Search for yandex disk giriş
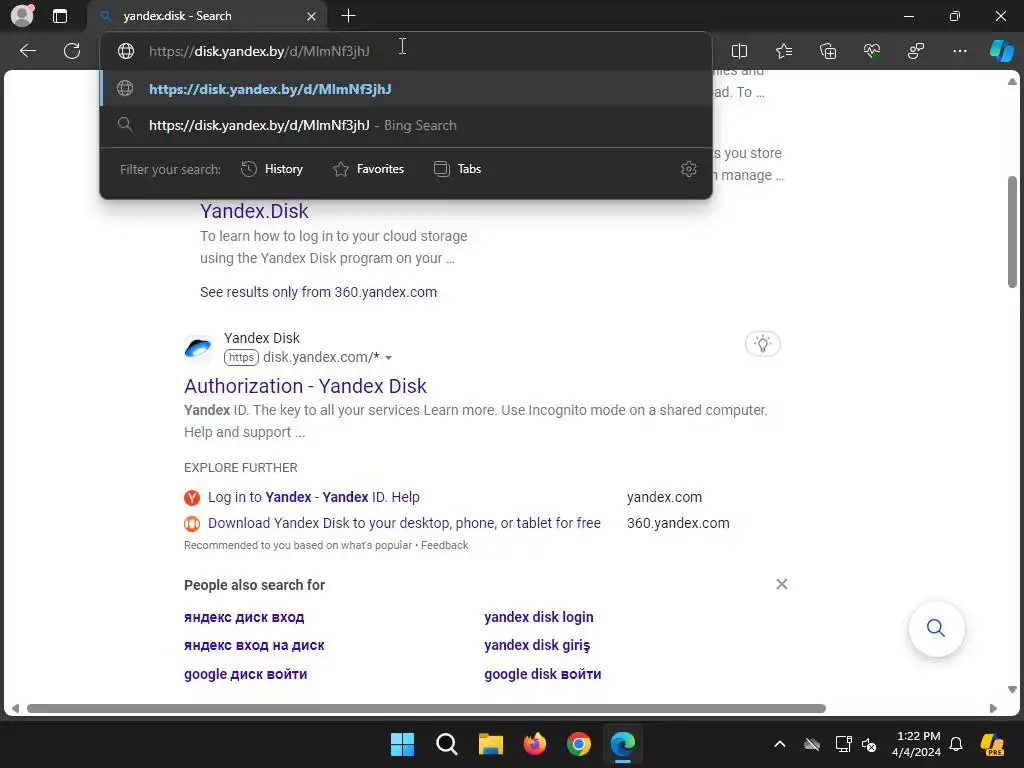The height and width of the screenshot is (768, 1024). (x=537, y=645)
